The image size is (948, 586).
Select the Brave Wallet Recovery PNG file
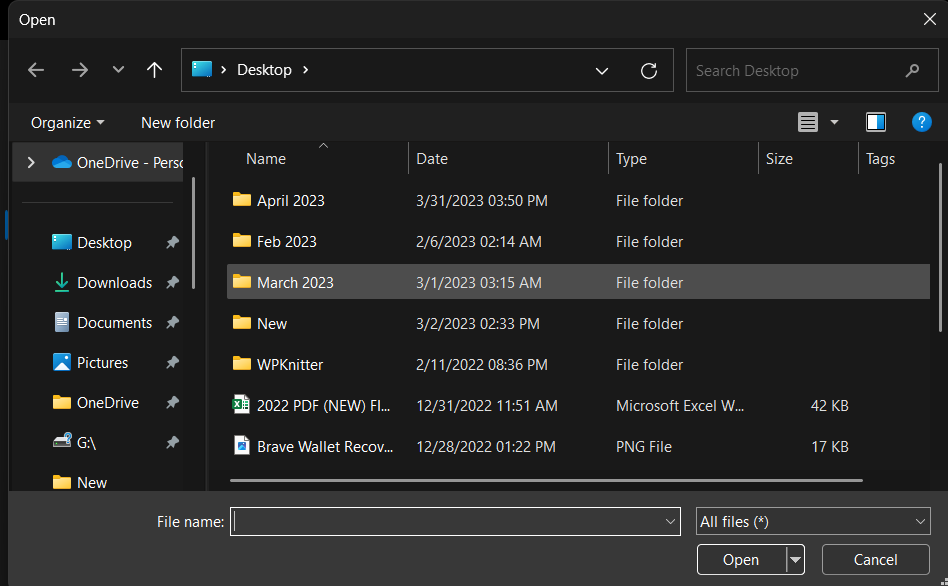[324, 447]
